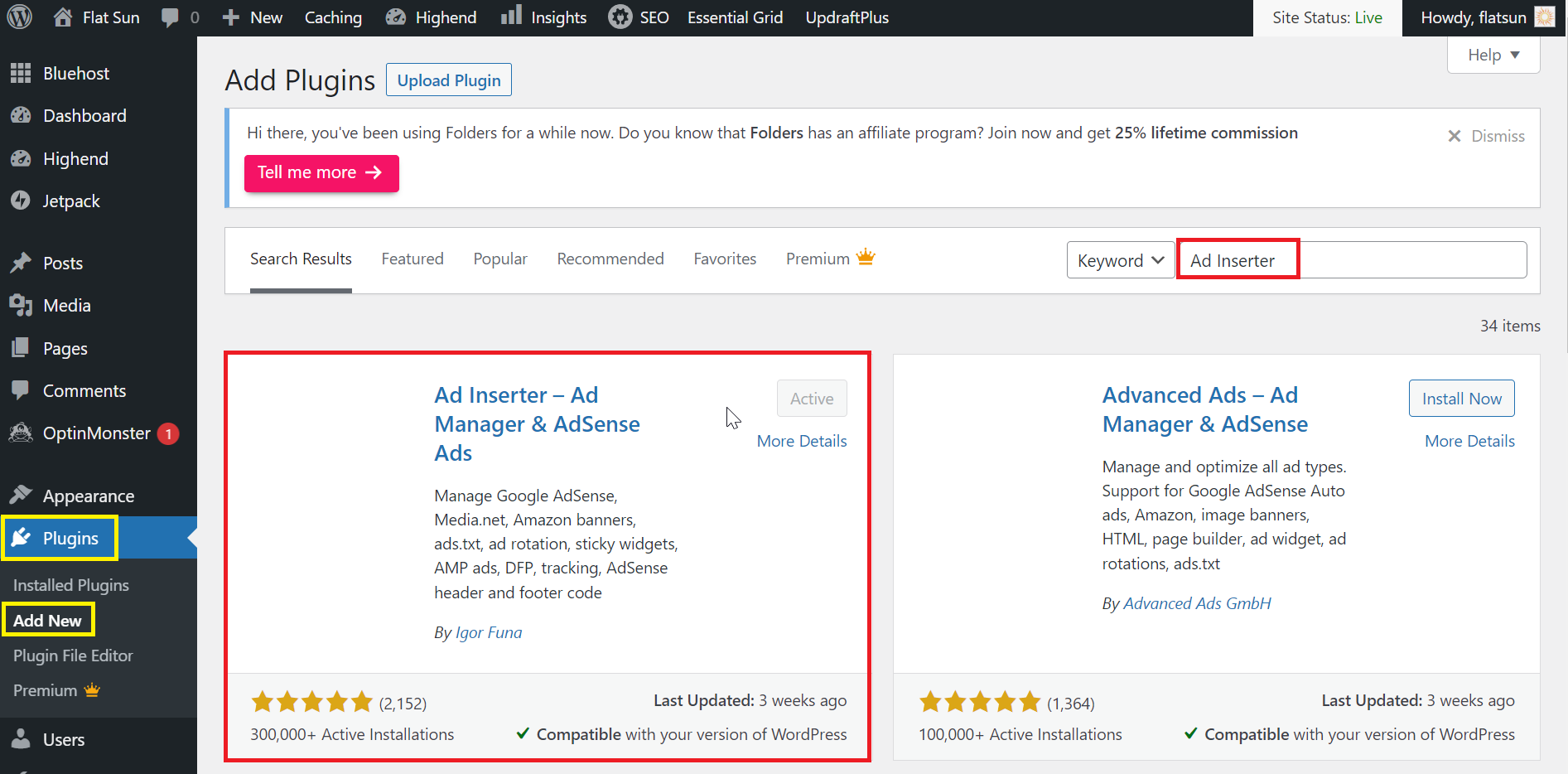The height and width of the screenshot is (774, 1568).
Task: Switch to the Featured tab
Action: click(413, 259)
